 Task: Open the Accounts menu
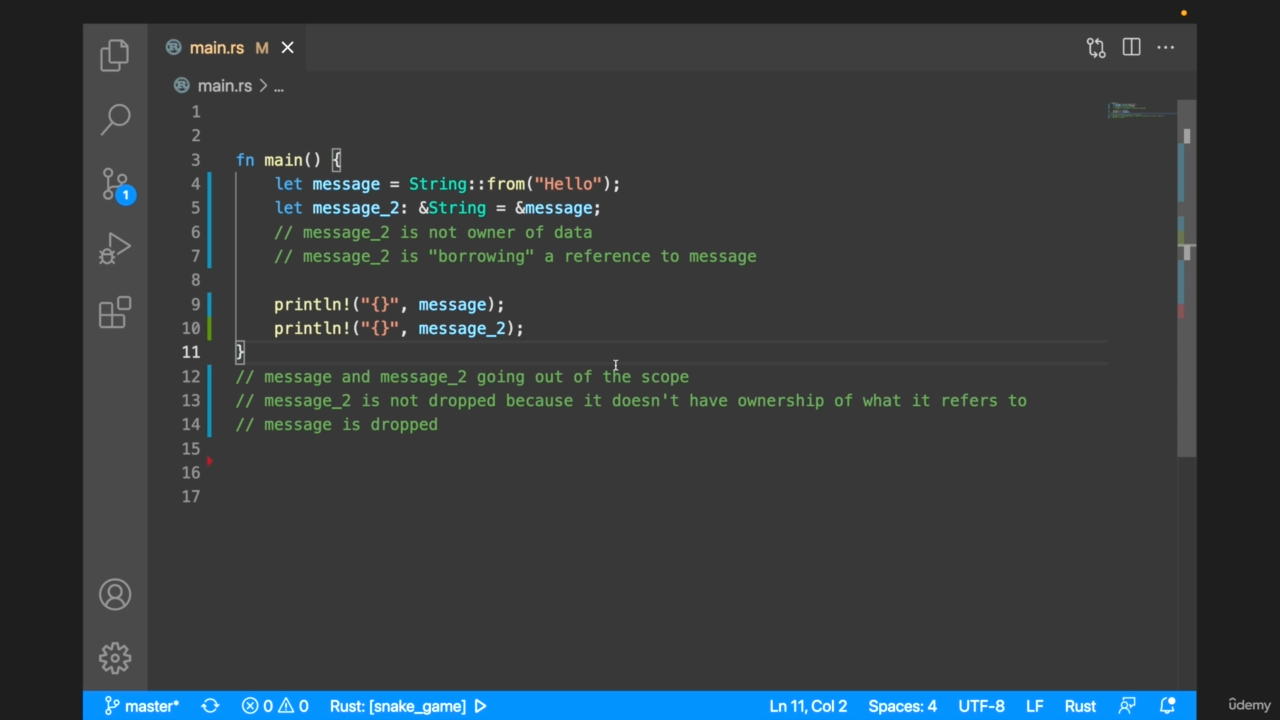point(115,595)
